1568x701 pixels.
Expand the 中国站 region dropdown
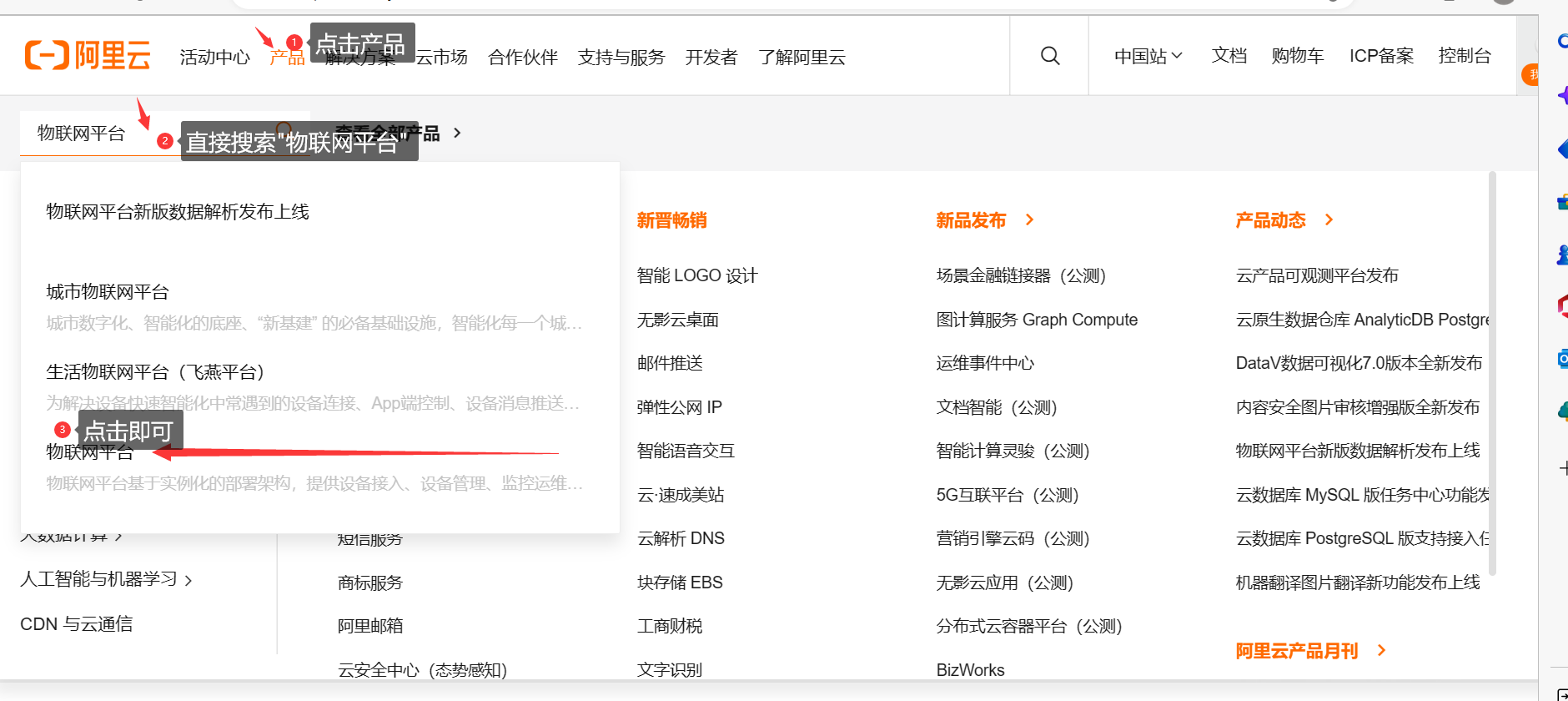pos(1148,56)
